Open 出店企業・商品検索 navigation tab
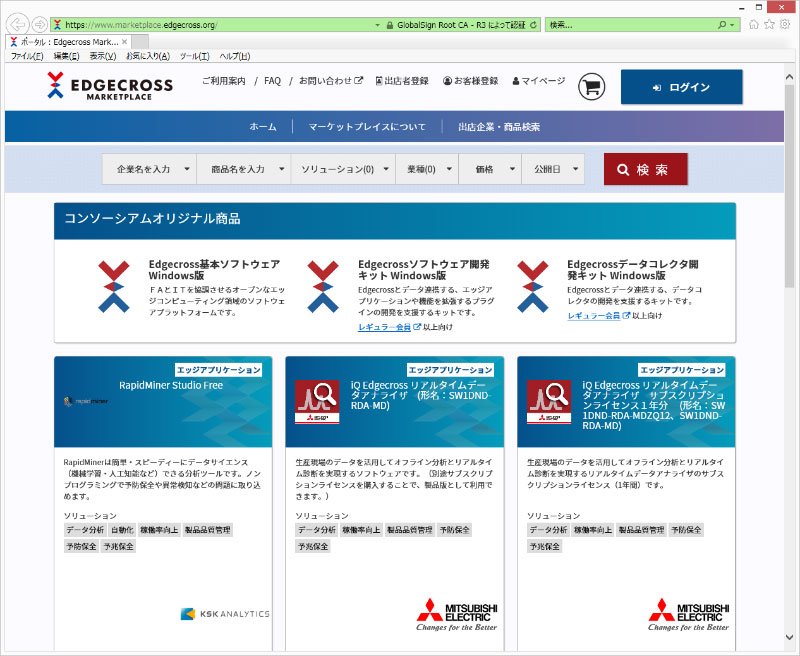The width and height of the screenshot is (800, 656). (x=498, y=127)
